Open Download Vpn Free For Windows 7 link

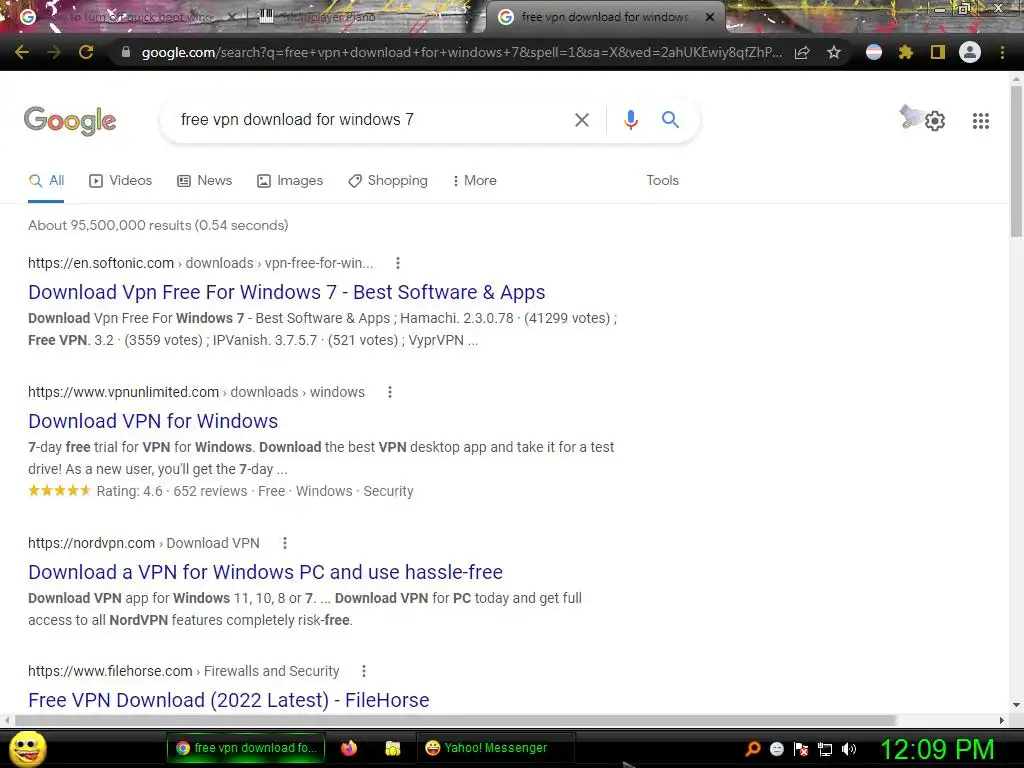pyautogui.click(x=287, y=292)
